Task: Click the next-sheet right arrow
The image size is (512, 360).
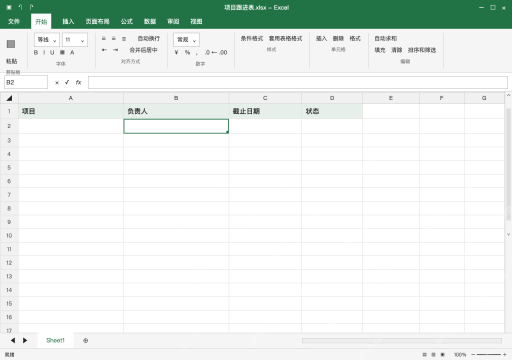Action: 25,340
